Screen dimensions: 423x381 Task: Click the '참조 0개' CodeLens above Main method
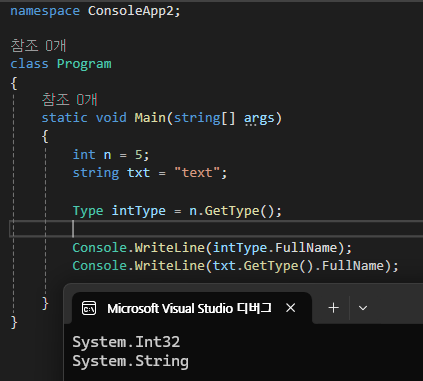pyautogui.click(x=69, y=100)
